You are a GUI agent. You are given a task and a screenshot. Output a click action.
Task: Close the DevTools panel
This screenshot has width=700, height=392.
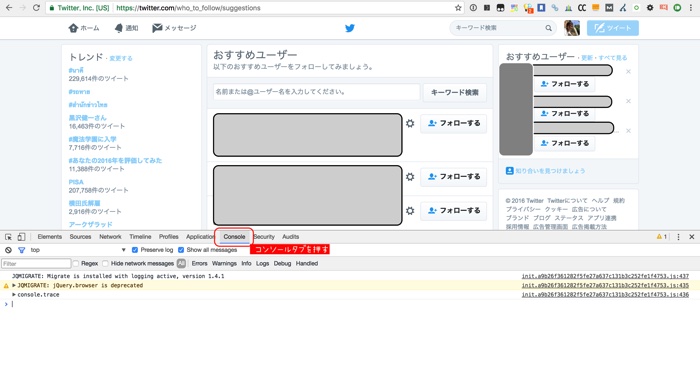(x=692, y=237)
